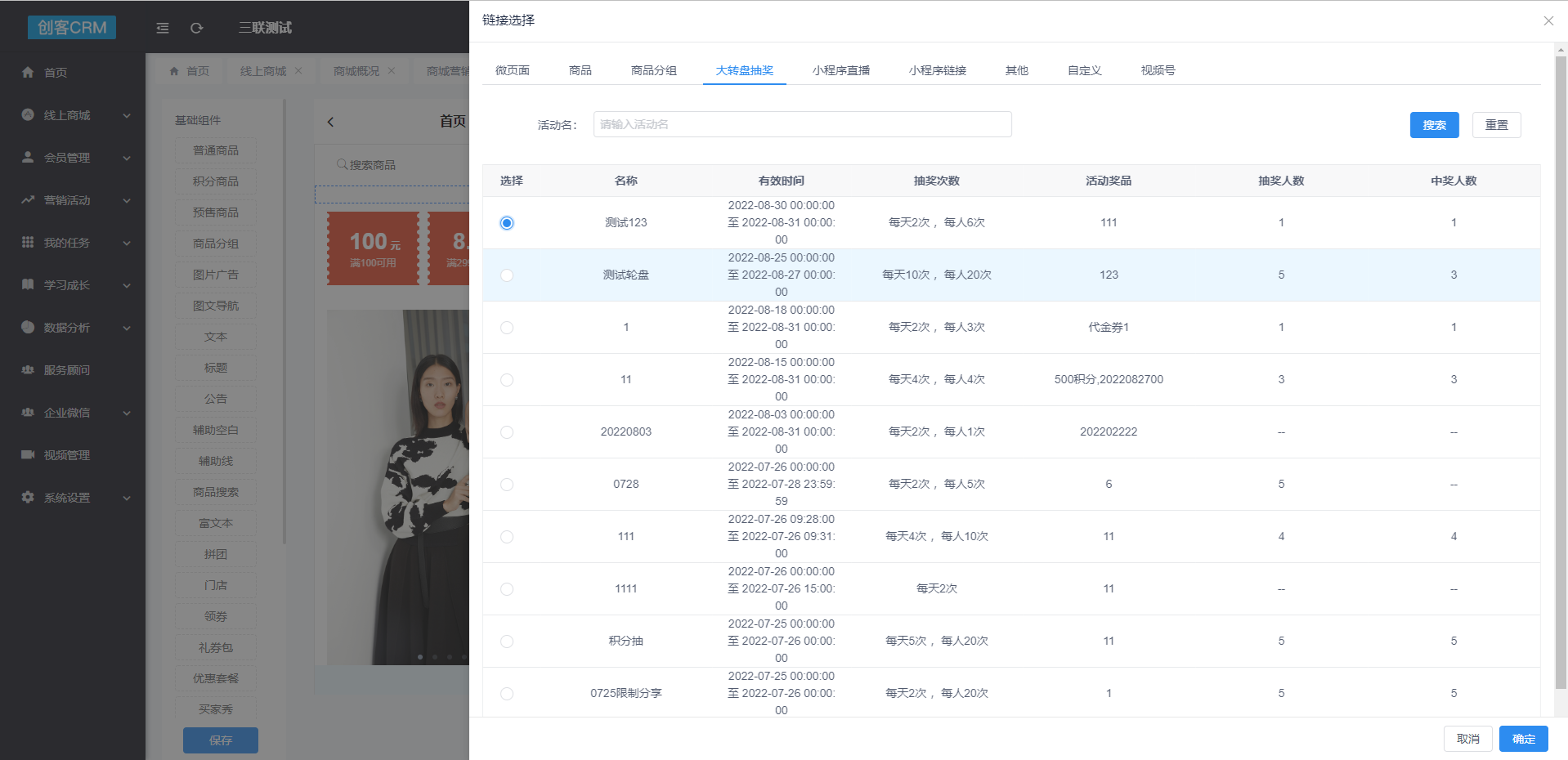Close the 线上商城 tab with its X
Image resolution: width=1568 pixels, height=760 pixels.
298,71
